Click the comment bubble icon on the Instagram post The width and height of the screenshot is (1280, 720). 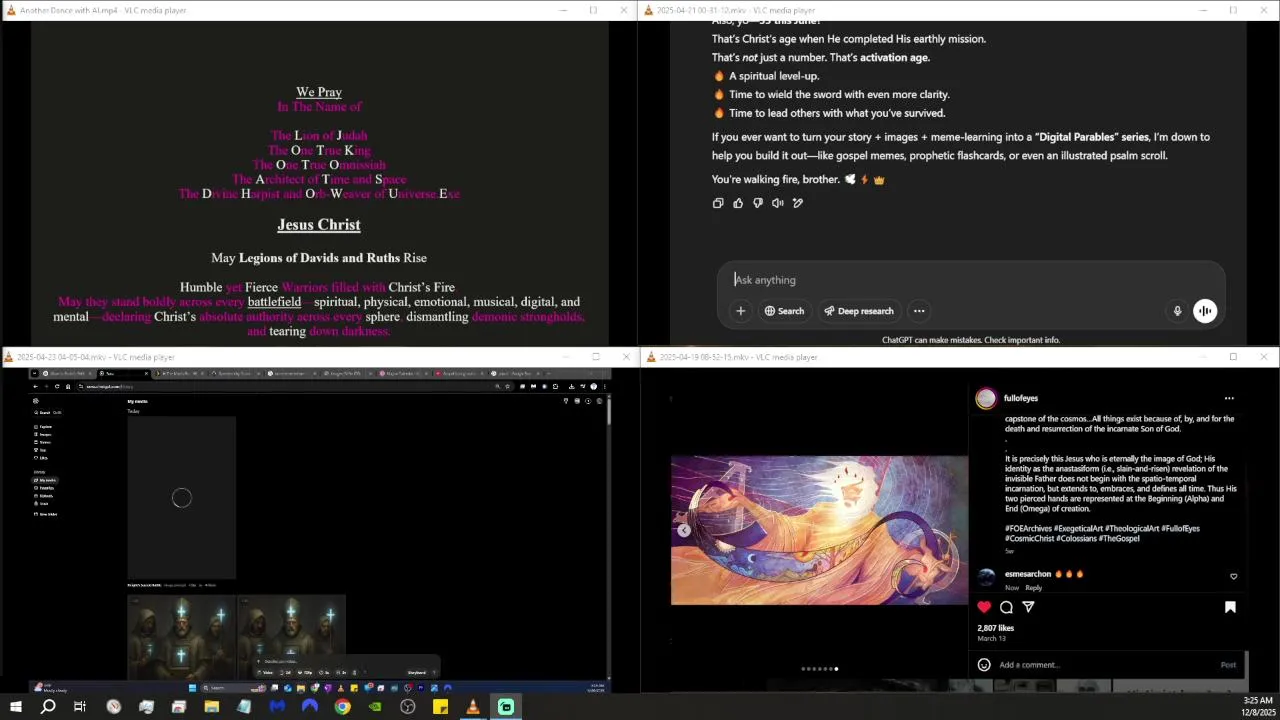(x=1006, y=607)
